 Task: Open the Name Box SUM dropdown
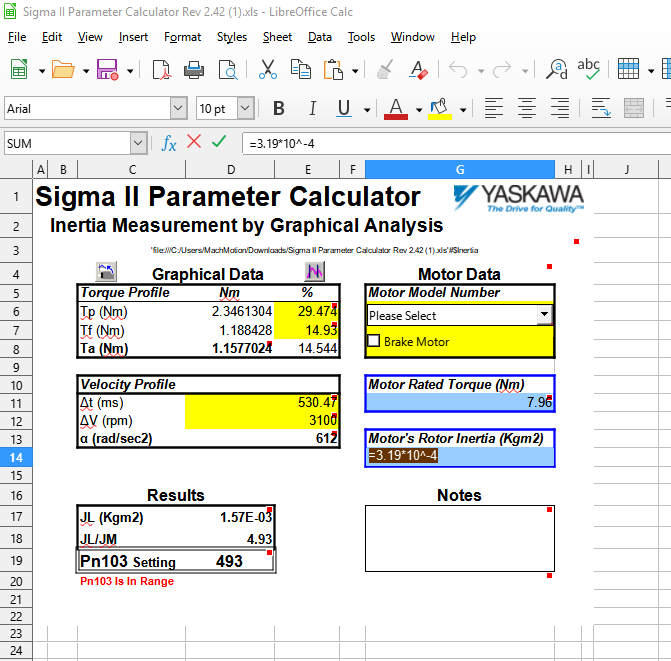coord(138,143)
